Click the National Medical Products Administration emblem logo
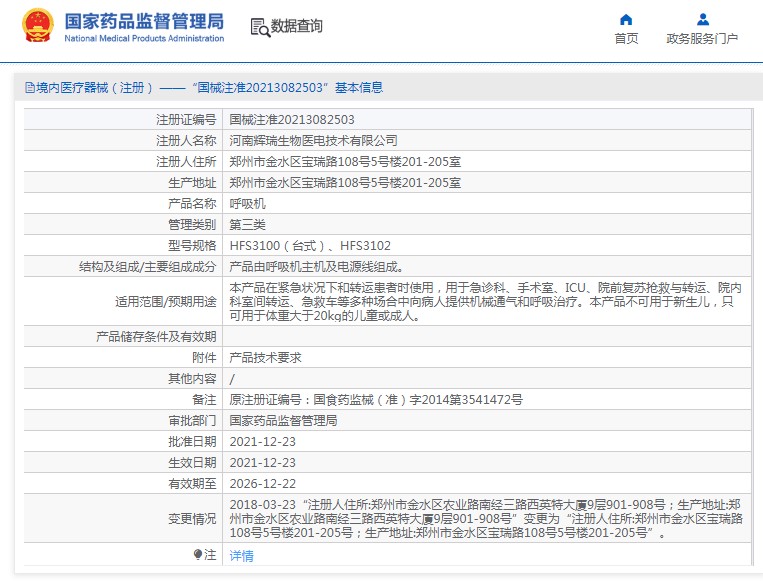The image size is (763, 581). click(39, 27)
